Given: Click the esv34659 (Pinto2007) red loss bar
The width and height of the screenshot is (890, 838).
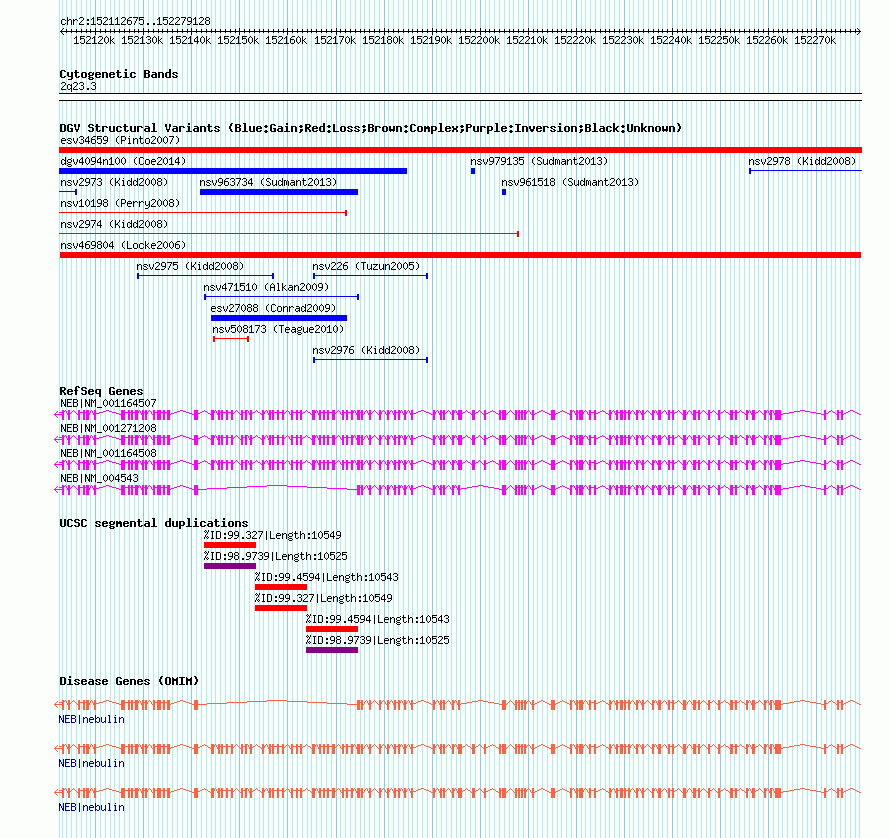Looking at the screenshot, I should pos(460,150).
